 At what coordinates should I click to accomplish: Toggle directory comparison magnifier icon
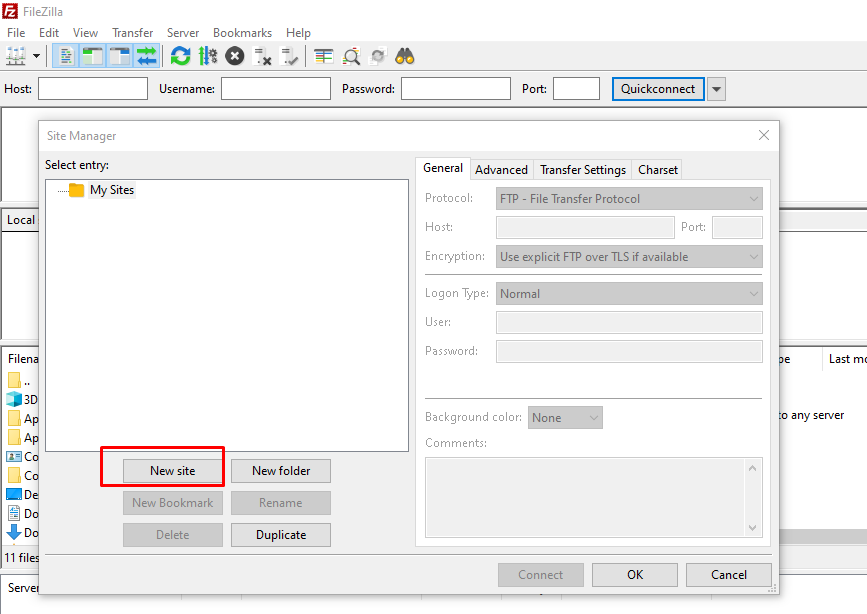pyautogui.click(x=351, y=56)
